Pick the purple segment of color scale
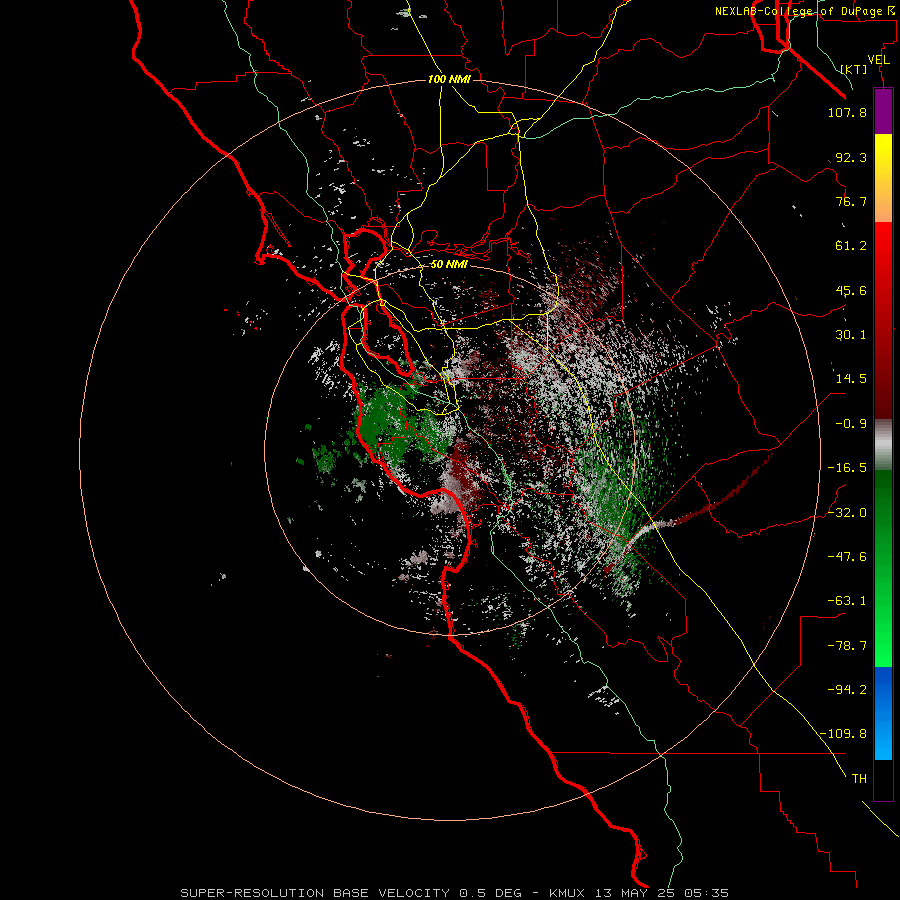 (883, 111)
